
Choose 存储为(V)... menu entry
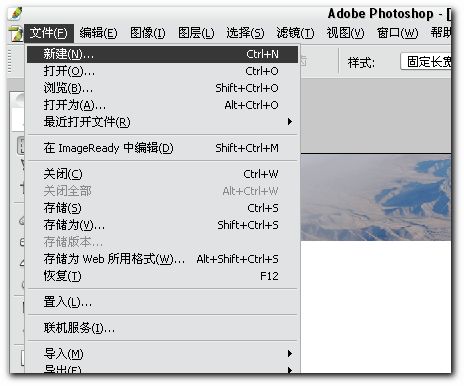162,225
